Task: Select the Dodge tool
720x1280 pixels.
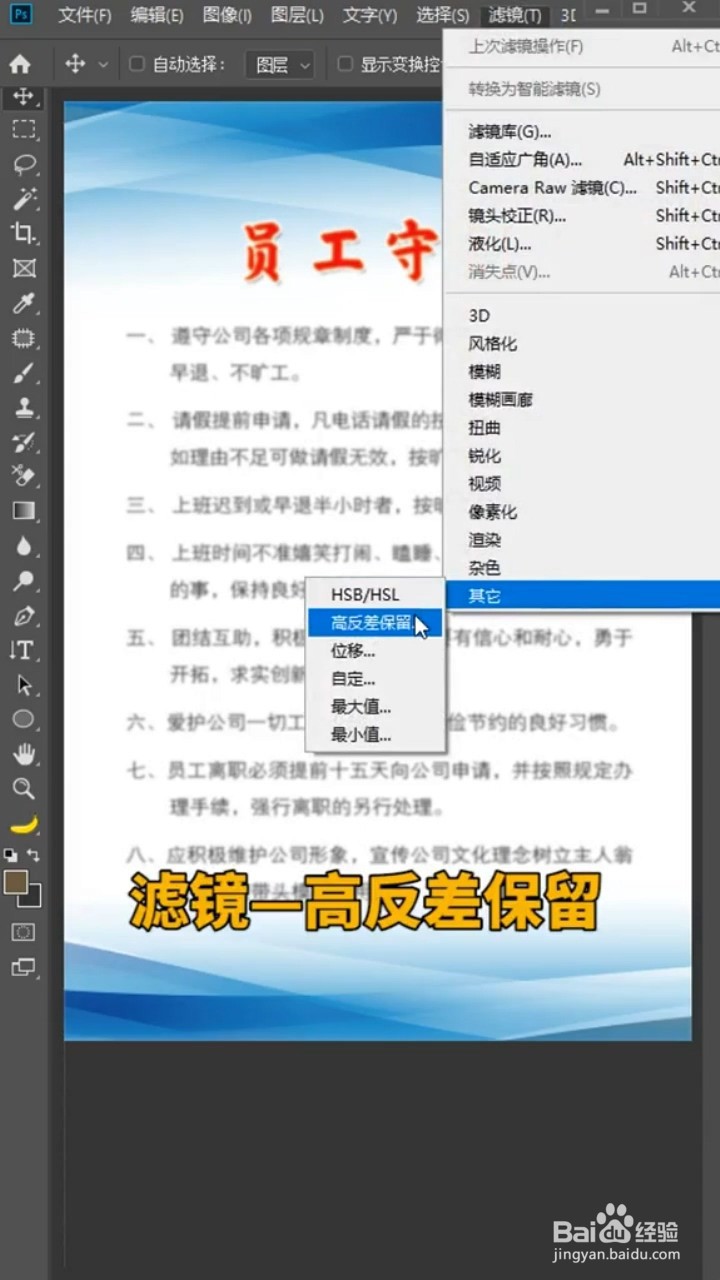Action: (24, 580)
